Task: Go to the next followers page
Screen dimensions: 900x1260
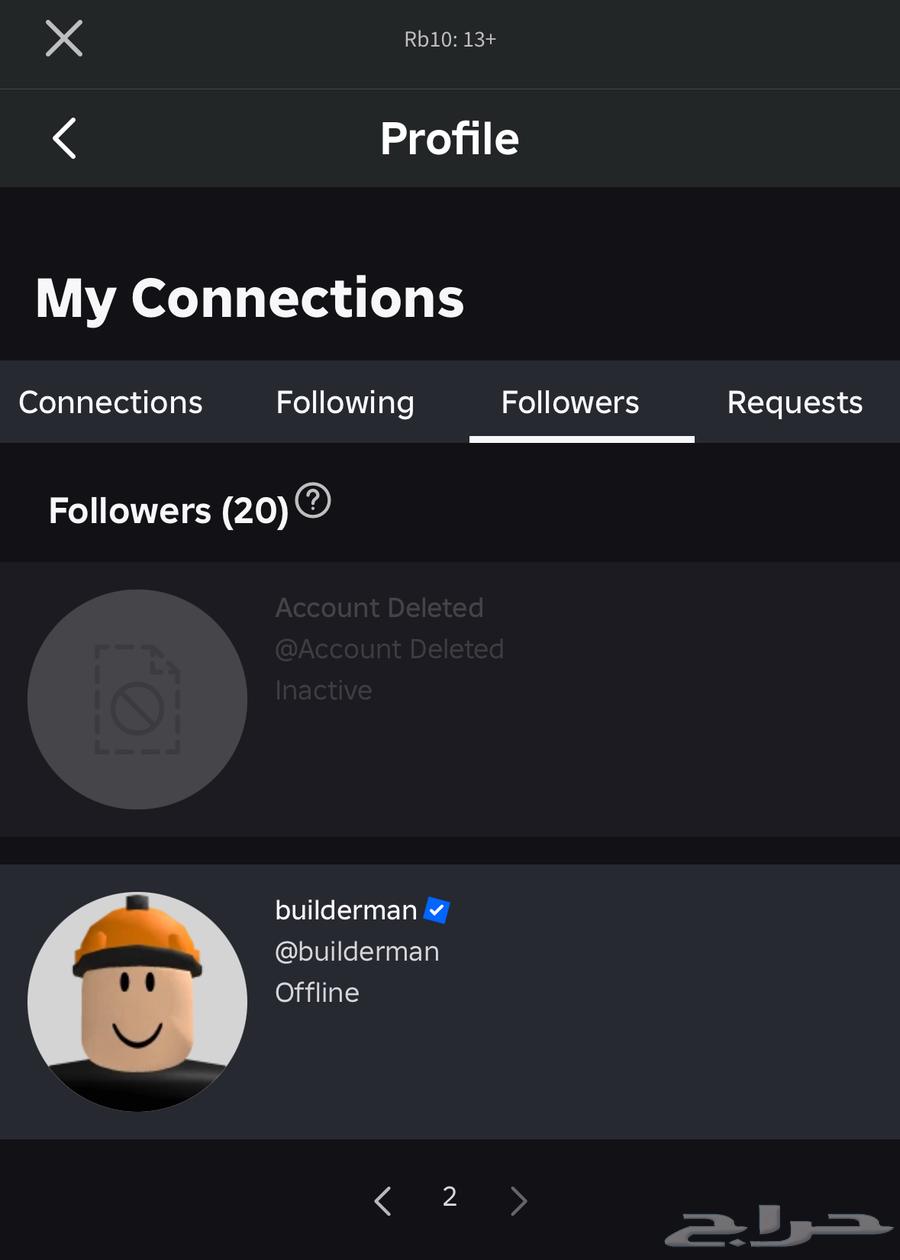Action: (x=518, y=1200)
